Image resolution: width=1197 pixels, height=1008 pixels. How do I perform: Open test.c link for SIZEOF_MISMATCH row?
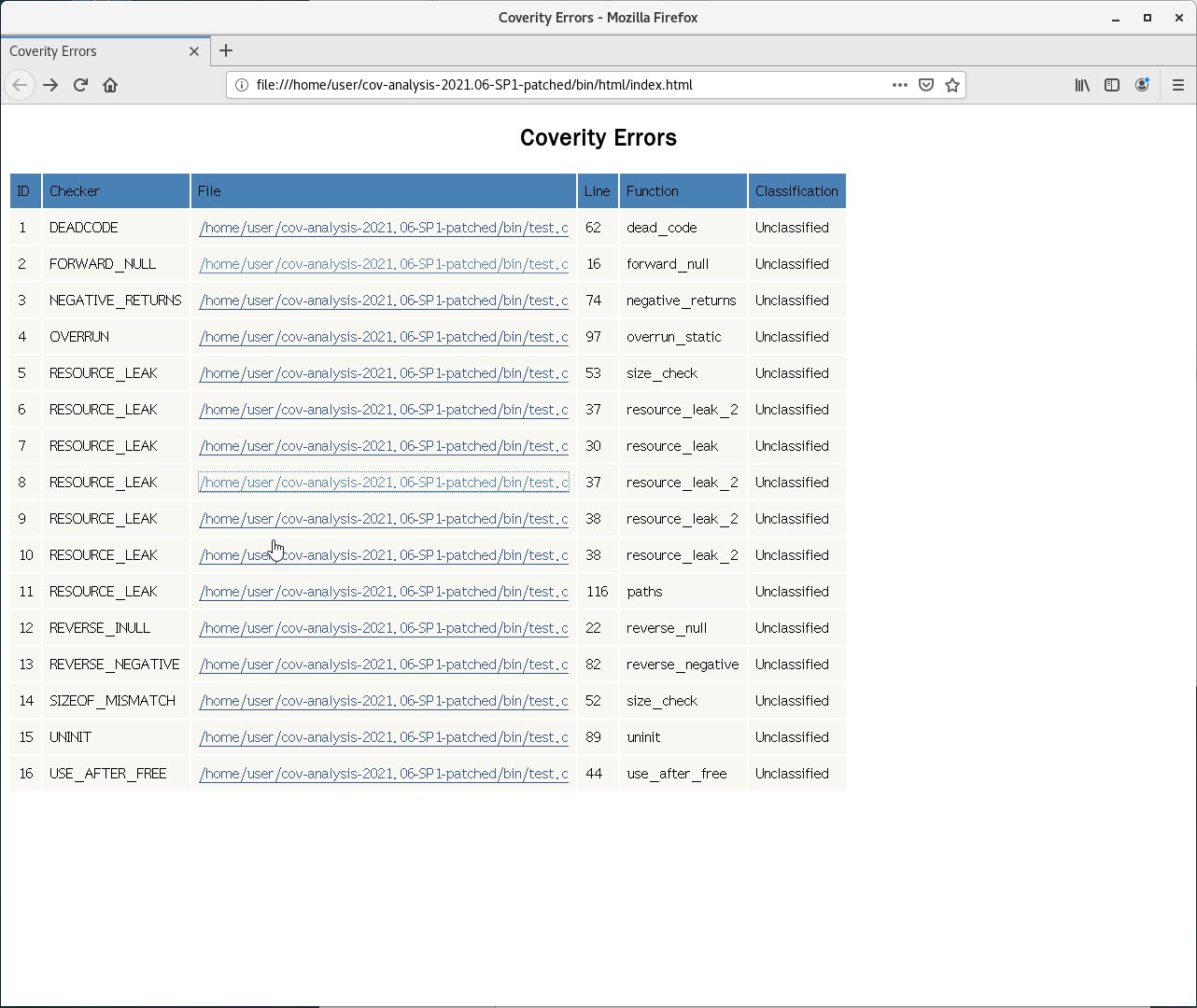pos(384,701)
